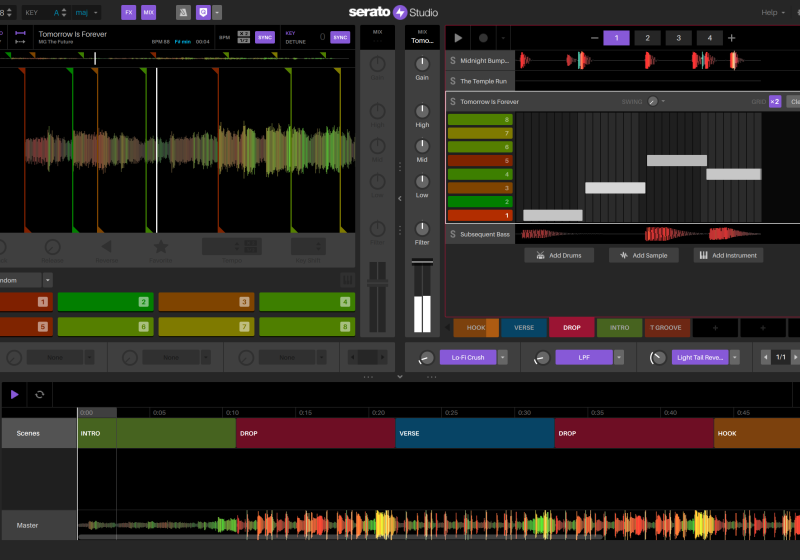This screenshot has height=560, width=800.
Task: Click the Release knob
Action: (x=53, y=247)
